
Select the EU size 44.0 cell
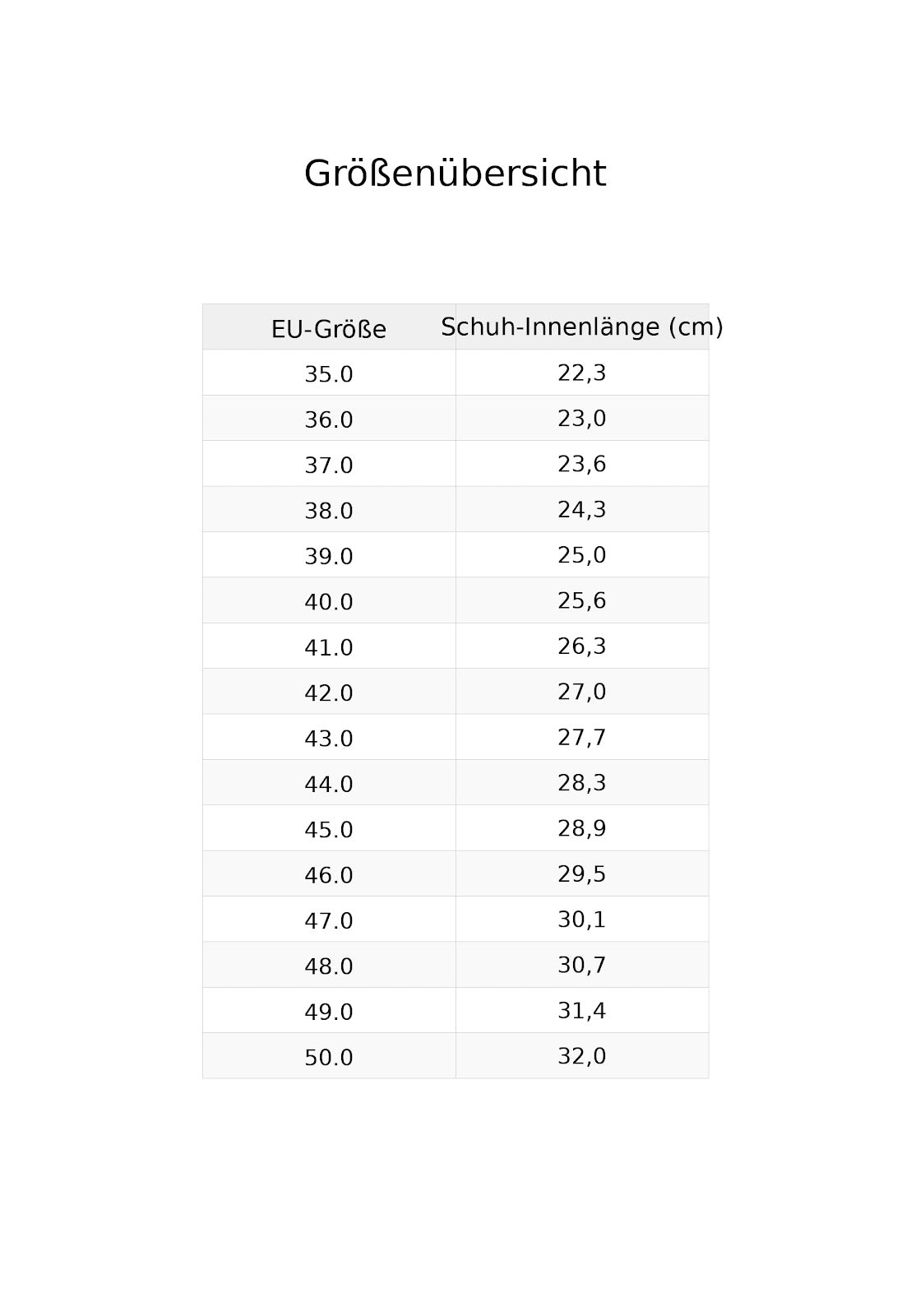329,782
